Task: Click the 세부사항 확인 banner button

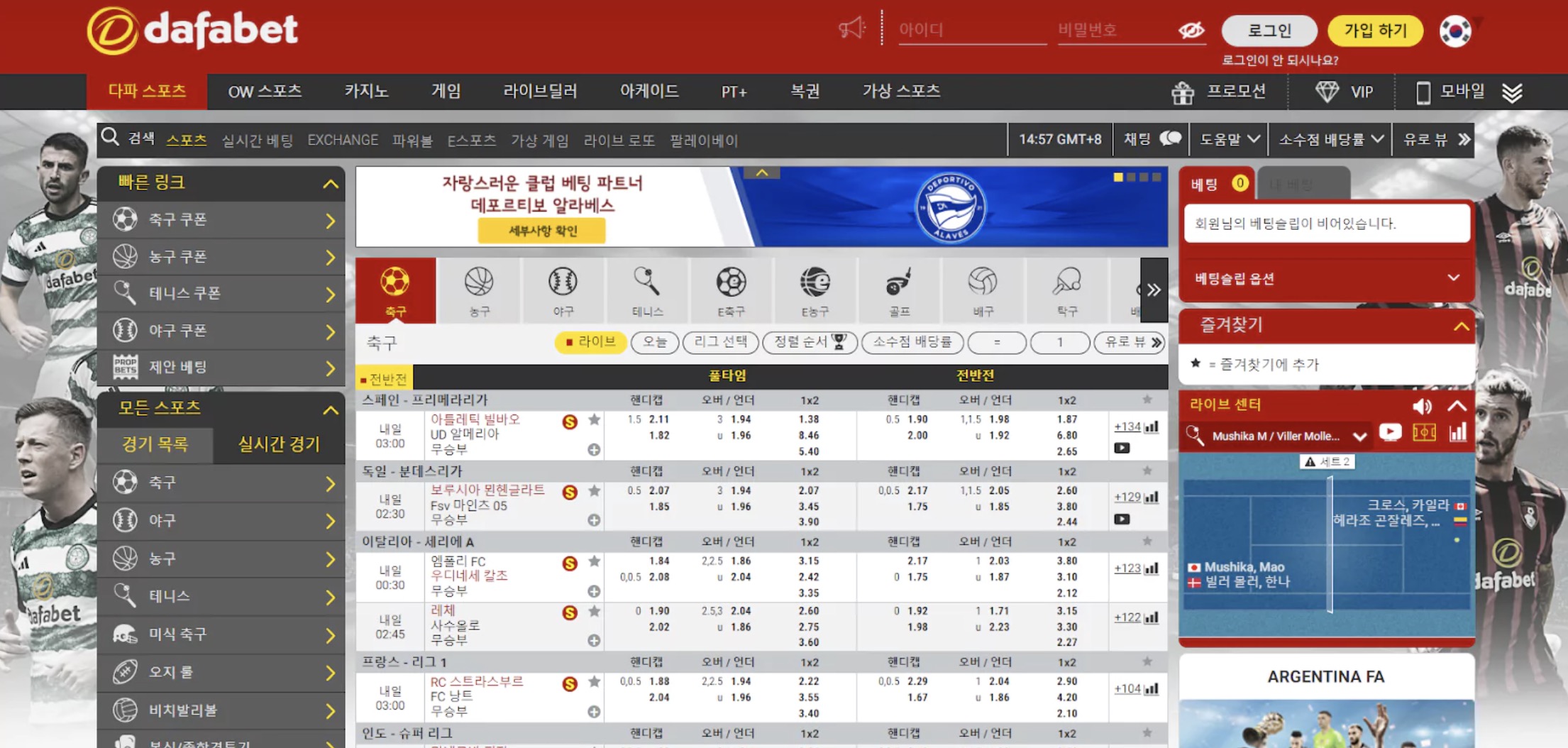Action: click(542, 231)
